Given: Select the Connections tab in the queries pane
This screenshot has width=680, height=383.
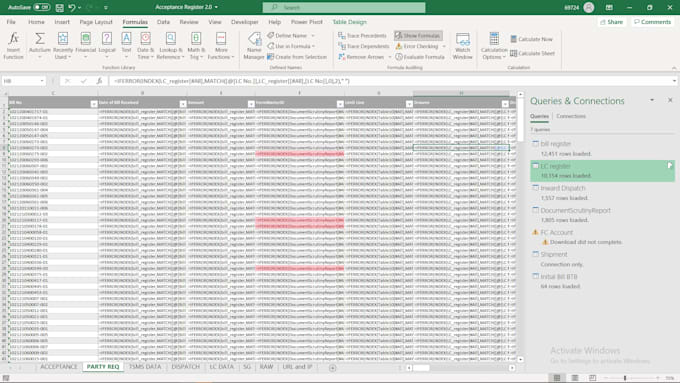Looking at the screenshot, I should (x=571, y=116).
